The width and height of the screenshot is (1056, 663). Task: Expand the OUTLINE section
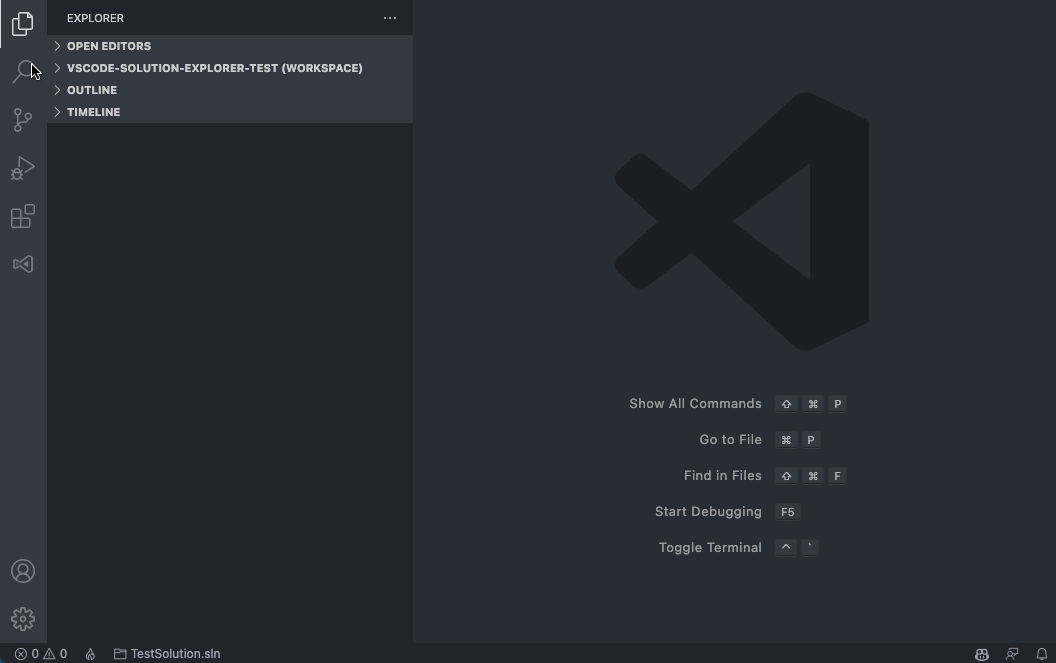[x=91, y=90]
